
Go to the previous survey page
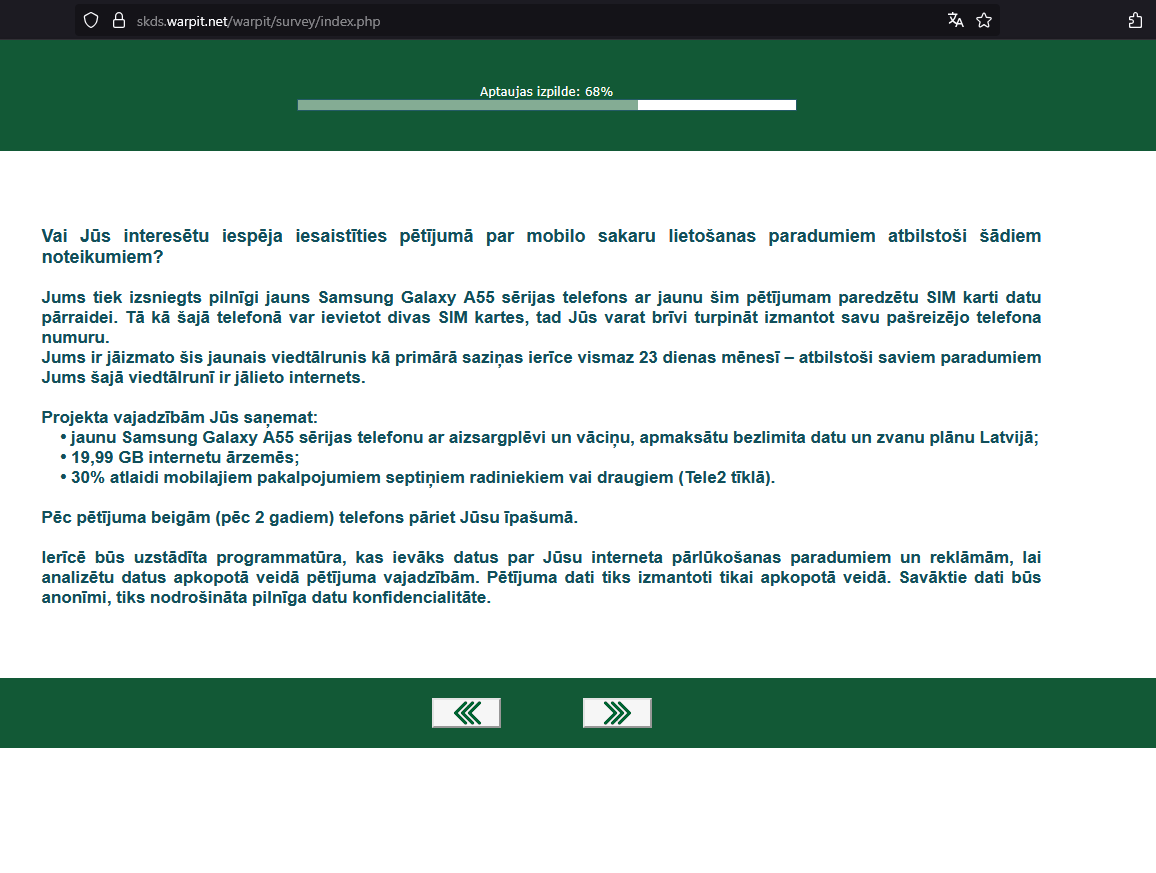click(466, 713)
